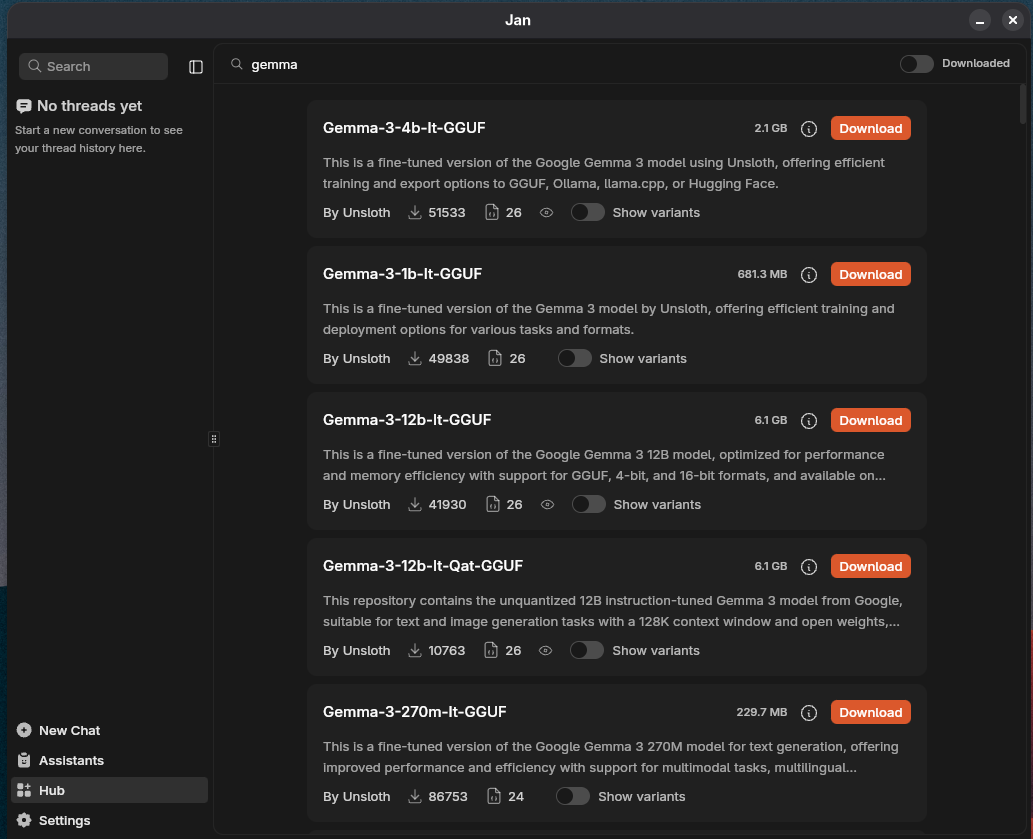Enable the Downloaded filter toggle
This screenshot has width=1033, height=839.
click(916, 64)
